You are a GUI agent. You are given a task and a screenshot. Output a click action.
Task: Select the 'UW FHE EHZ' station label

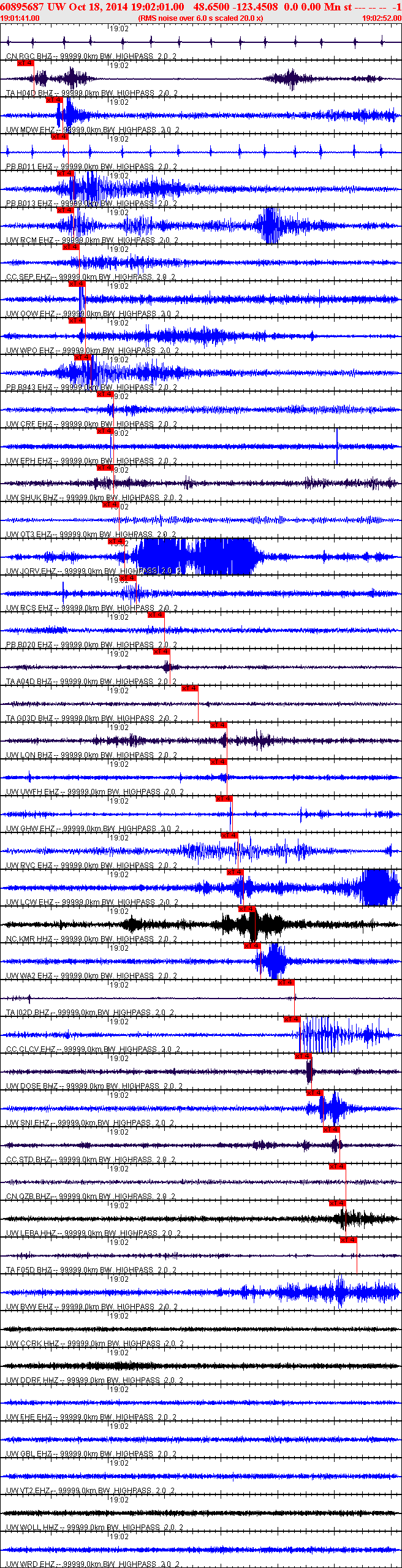29,1417
